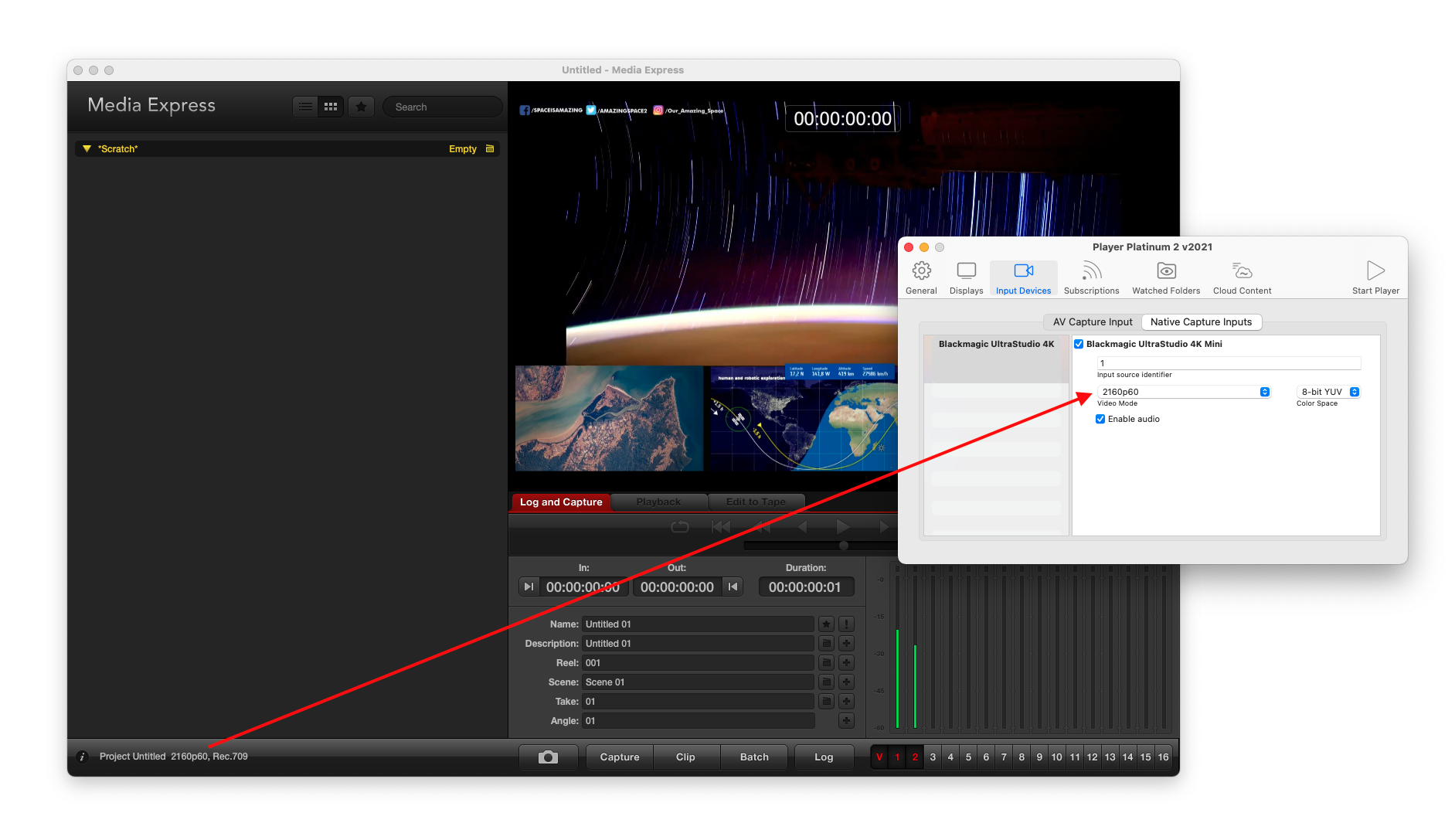Open Displays preferences in Player Platinum
Screen dimensions: 1455x840
(x=966, y=278)
